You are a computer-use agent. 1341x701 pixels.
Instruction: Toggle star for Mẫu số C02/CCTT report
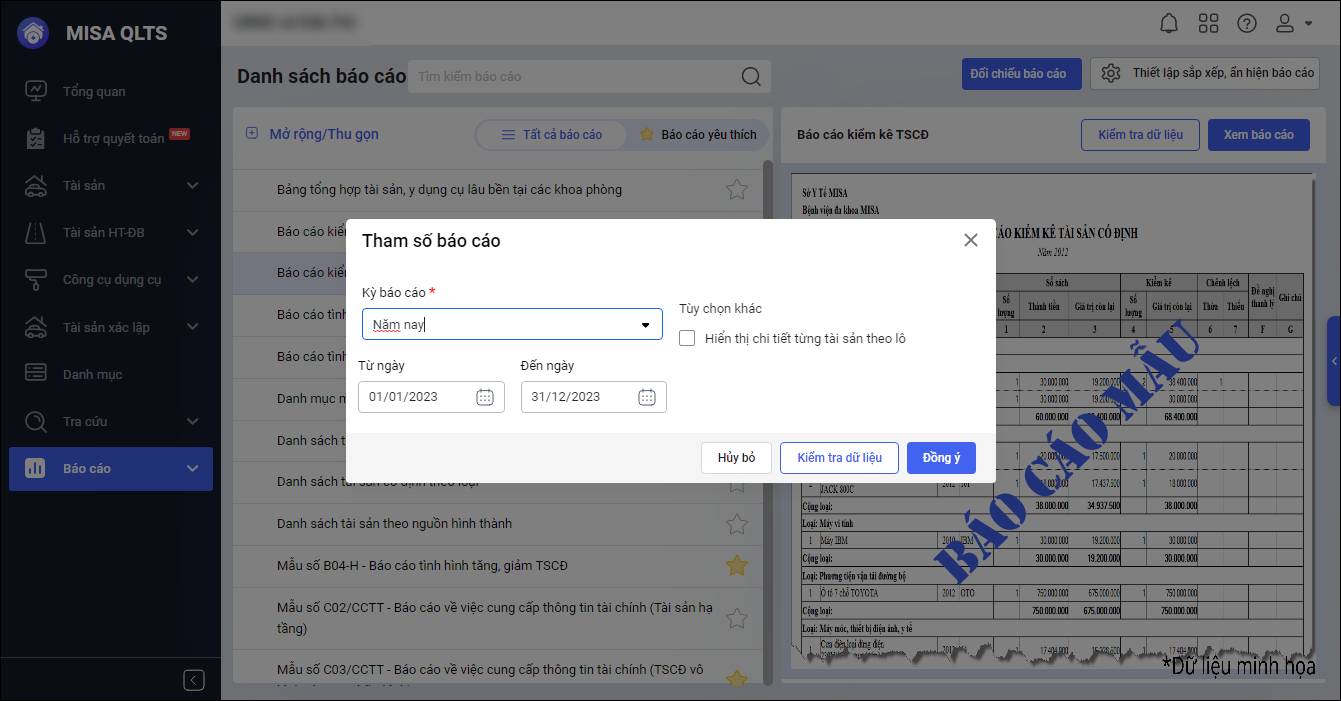click(x=737, y=618)
